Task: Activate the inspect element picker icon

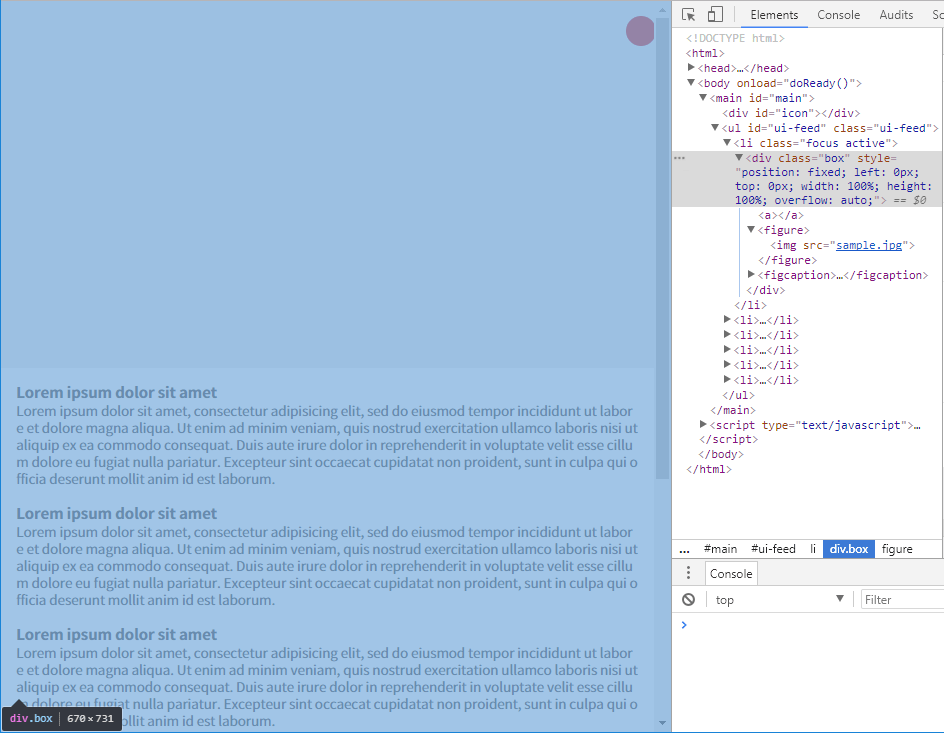Action: point(689,14)
